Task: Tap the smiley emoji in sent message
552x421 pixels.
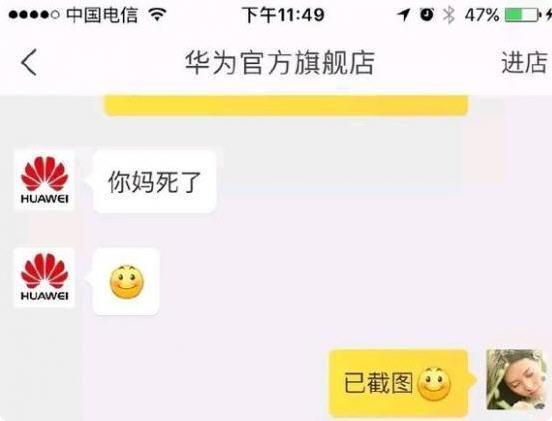Action: (x=434, y=384)
